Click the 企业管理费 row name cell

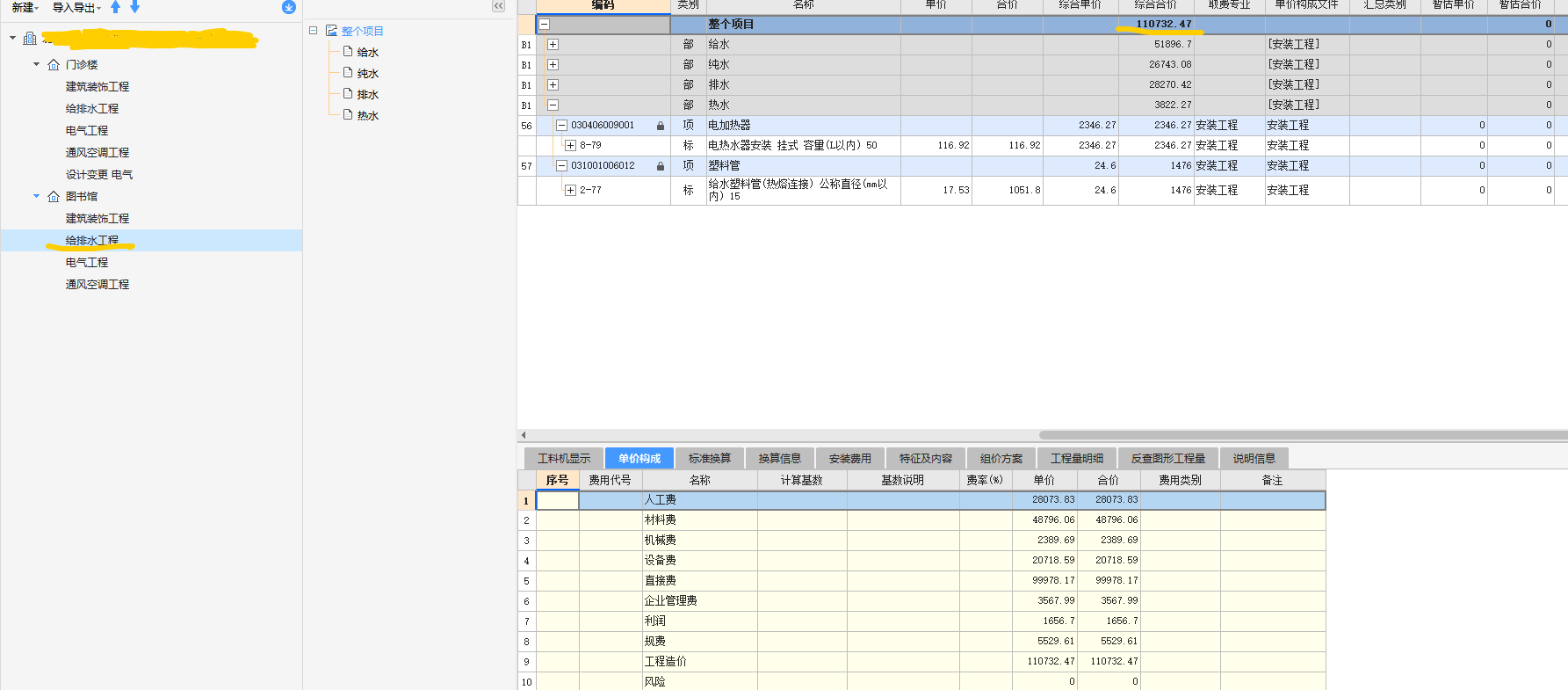700,601
